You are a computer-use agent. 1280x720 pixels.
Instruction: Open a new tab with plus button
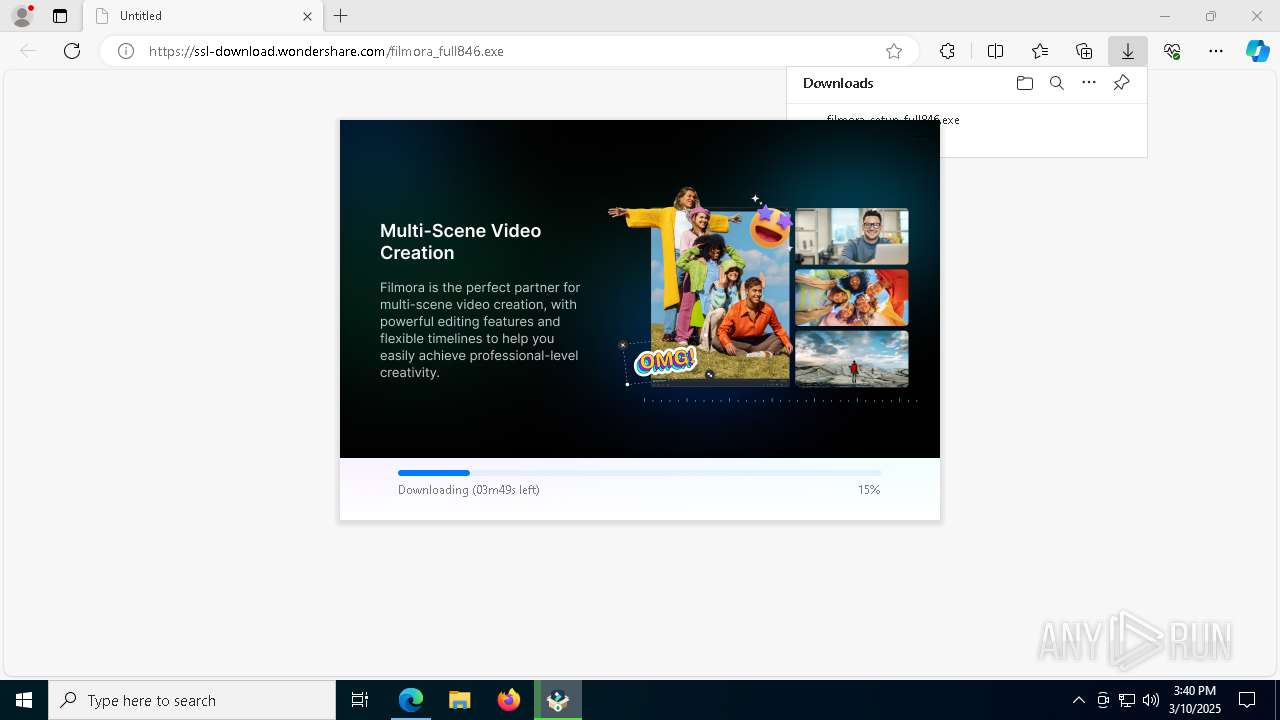341,16
